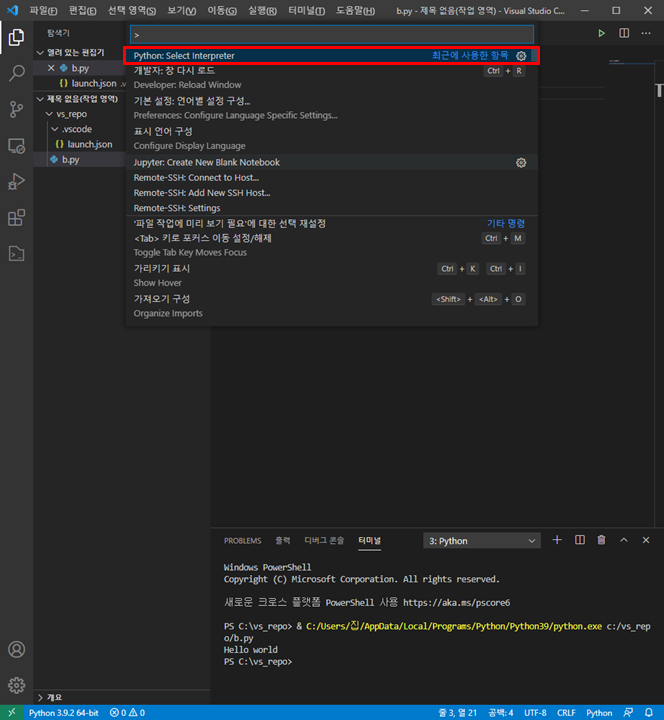Open the Run and Debug view
This screenshot has height=720, width=664.
[x=17, y=181]
